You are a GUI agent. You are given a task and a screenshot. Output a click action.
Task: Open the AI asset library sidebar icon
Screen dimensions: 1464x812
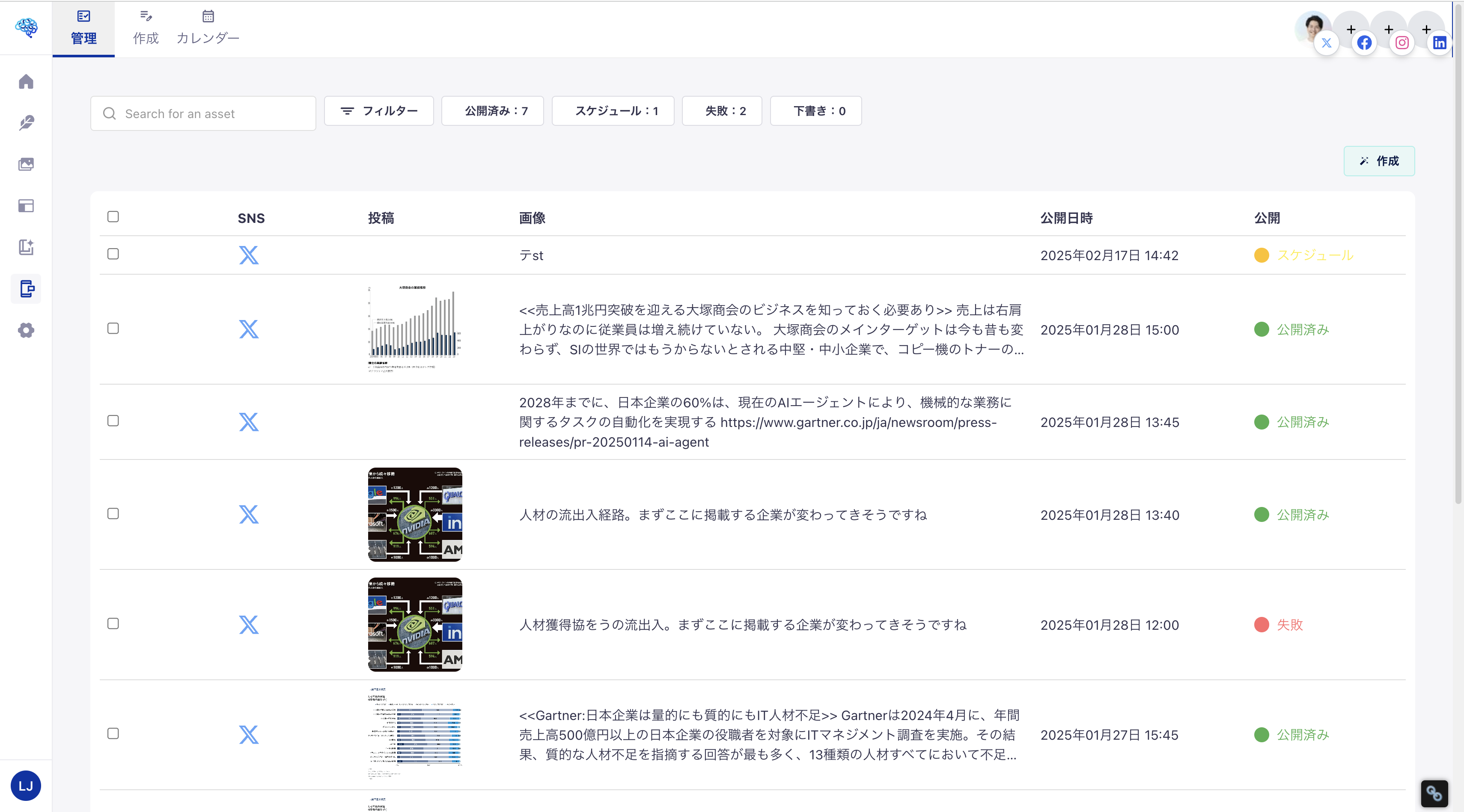click(26, 248)
